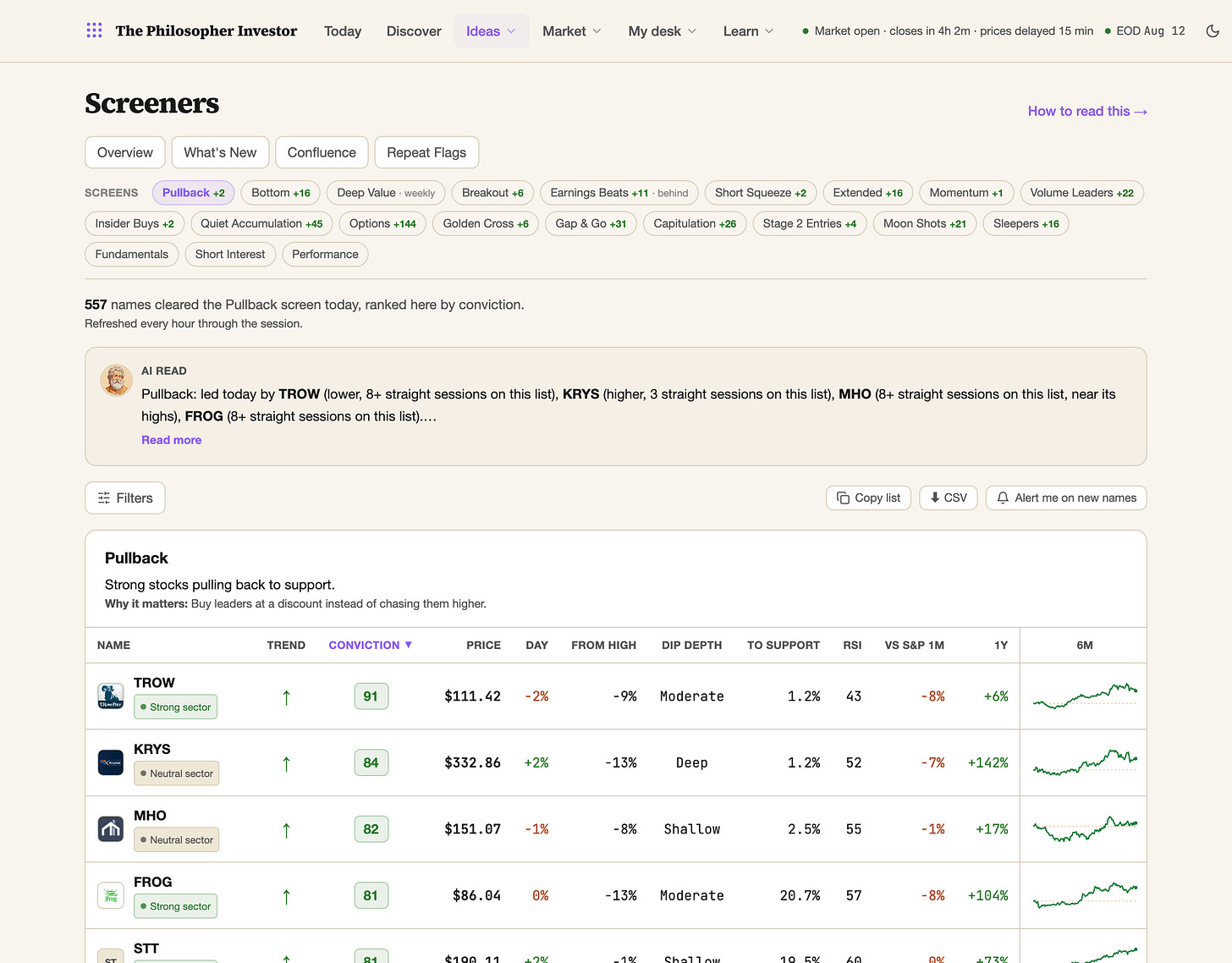1232x963 pixels.
Task: Expand the My desk dropdown
Action: click(663, 31)
